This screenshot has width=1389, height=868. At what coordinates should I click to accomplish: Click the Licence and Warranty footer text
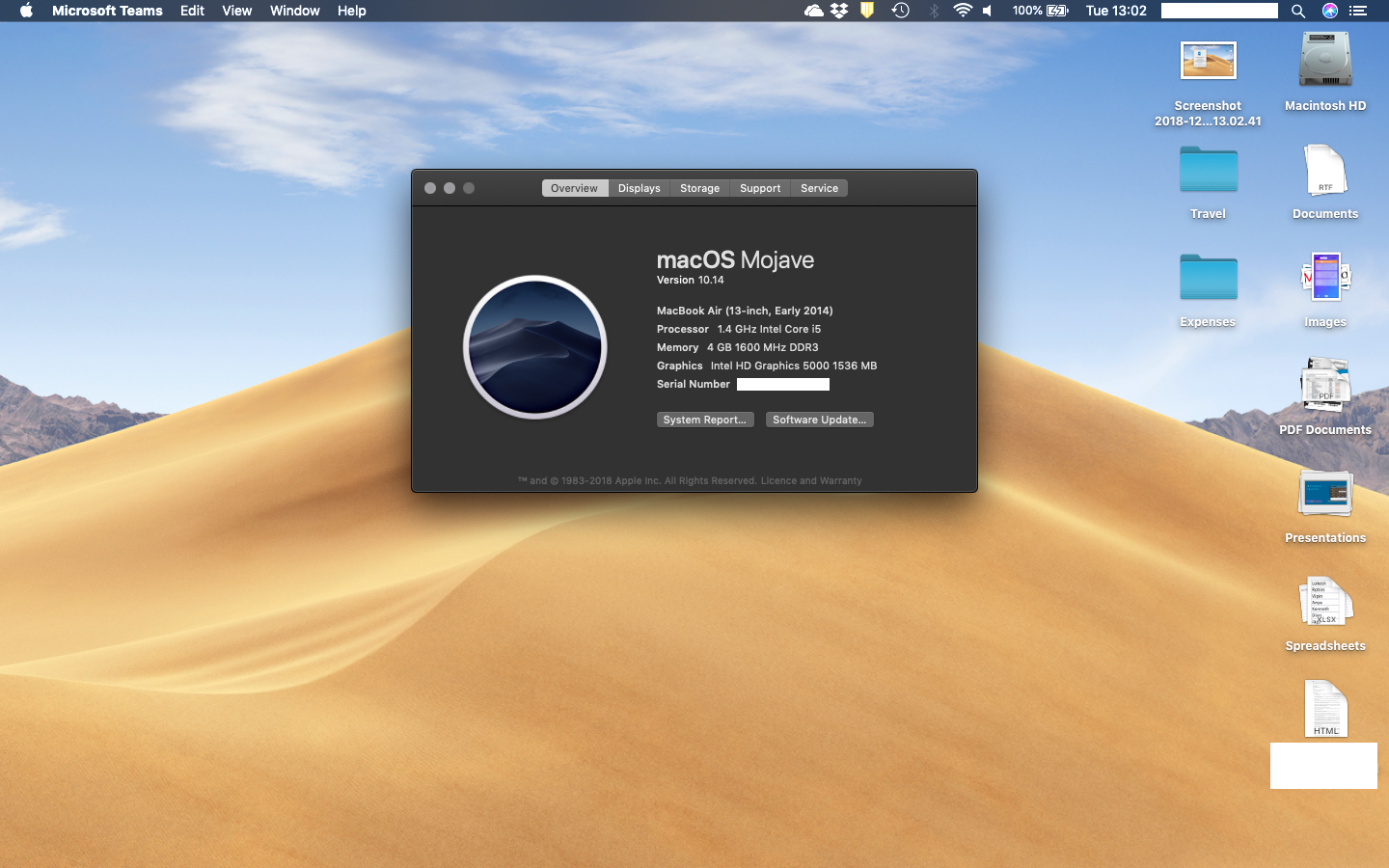(810, 480)
